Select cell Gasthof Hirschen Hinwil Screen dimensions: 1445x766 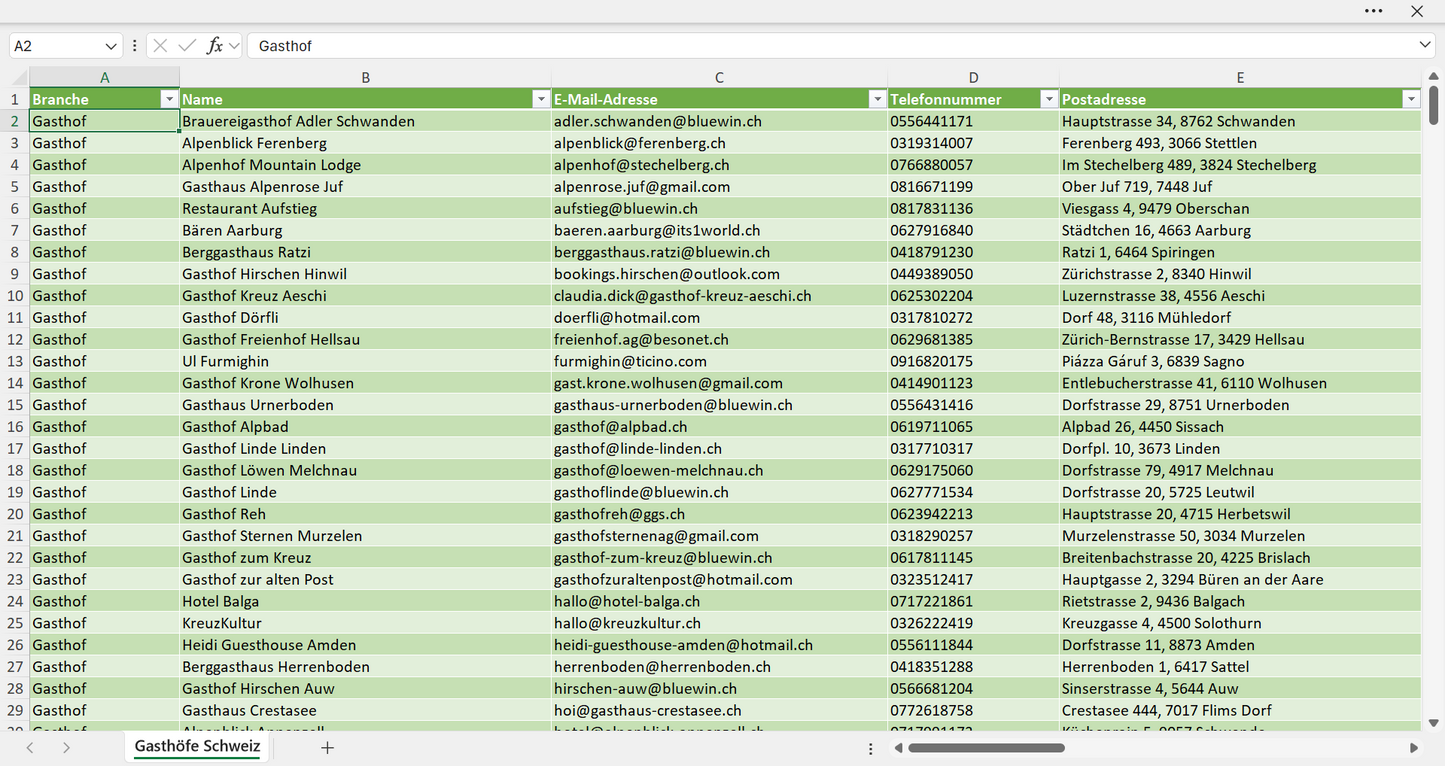365,274
